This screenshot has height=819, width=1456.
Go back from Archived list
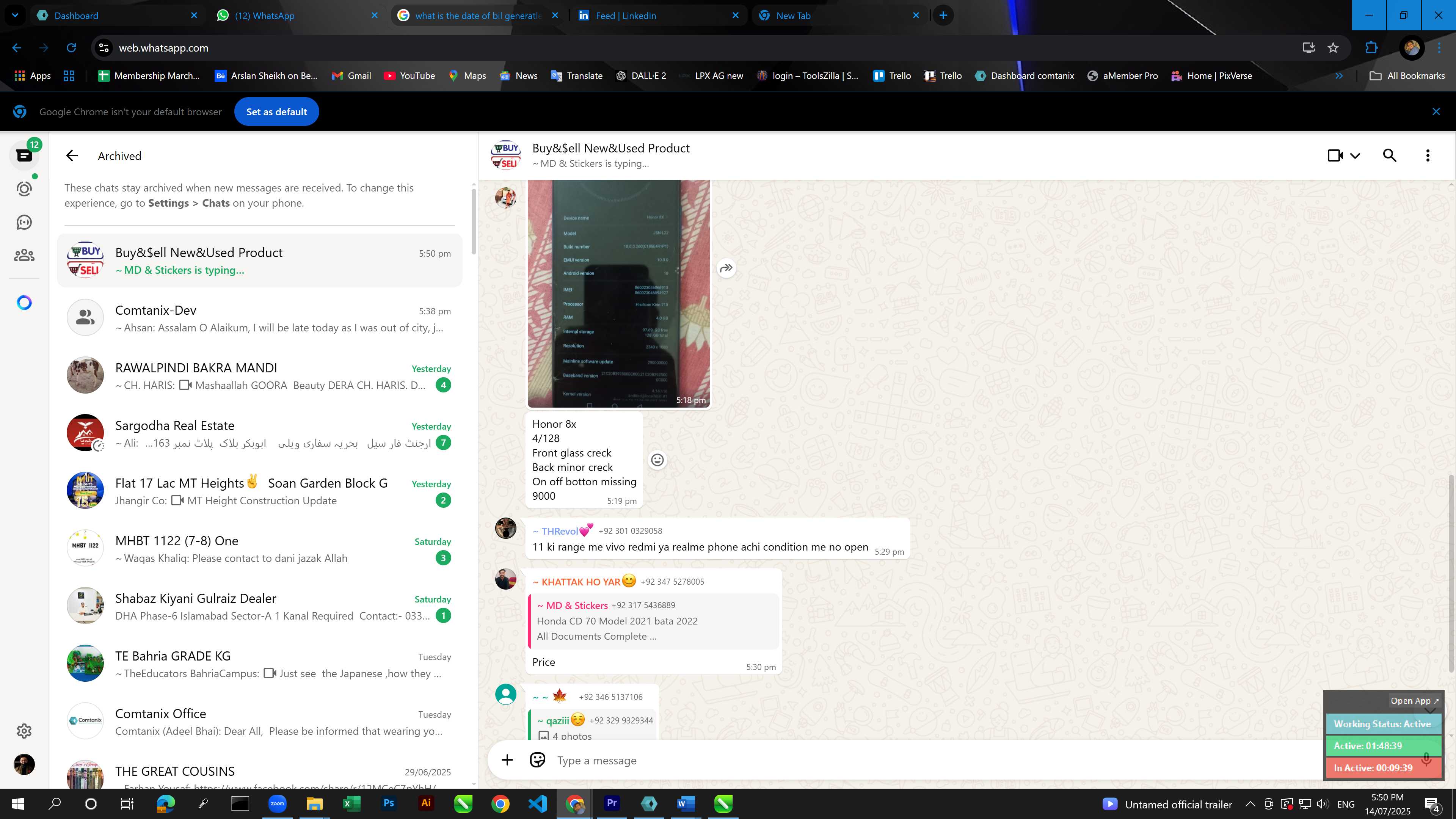[x=72, y=156]
